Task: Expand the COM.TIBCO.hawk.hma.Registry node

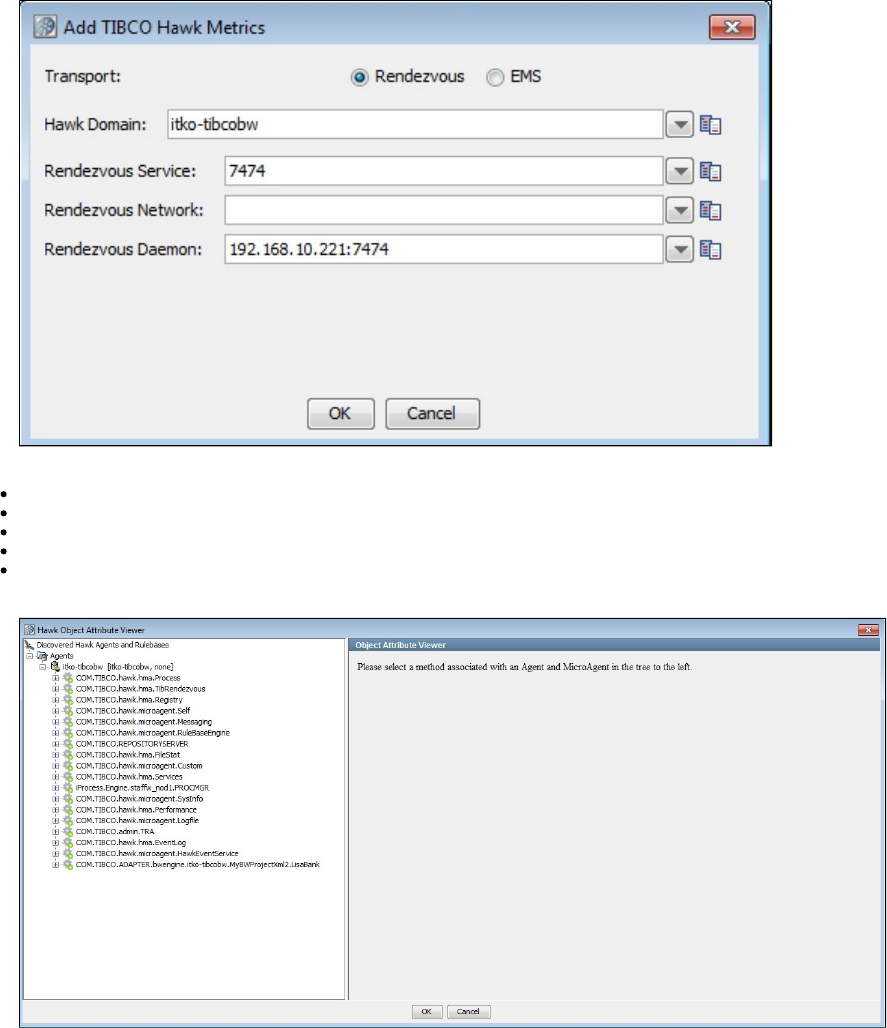Action: [x=56, y=700]
